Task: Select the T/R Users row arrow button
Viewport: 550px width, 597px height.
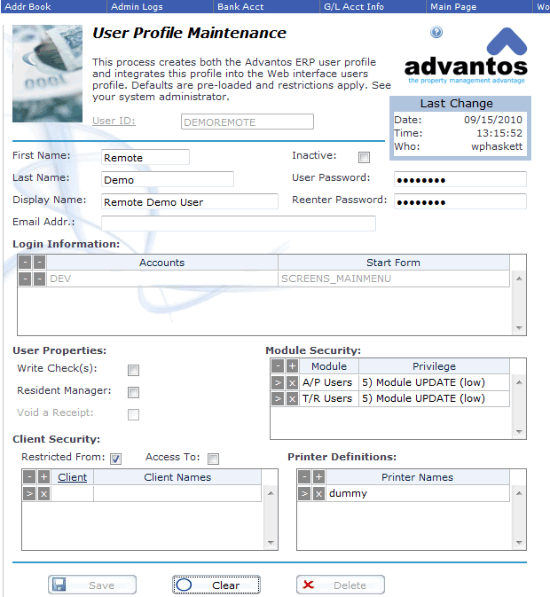Action: click(x=278, y=399)
